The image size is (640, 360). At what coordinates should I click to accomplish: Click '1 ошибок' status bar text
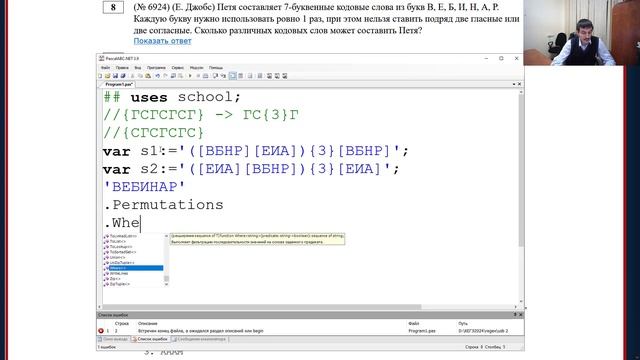click(107, 347)
